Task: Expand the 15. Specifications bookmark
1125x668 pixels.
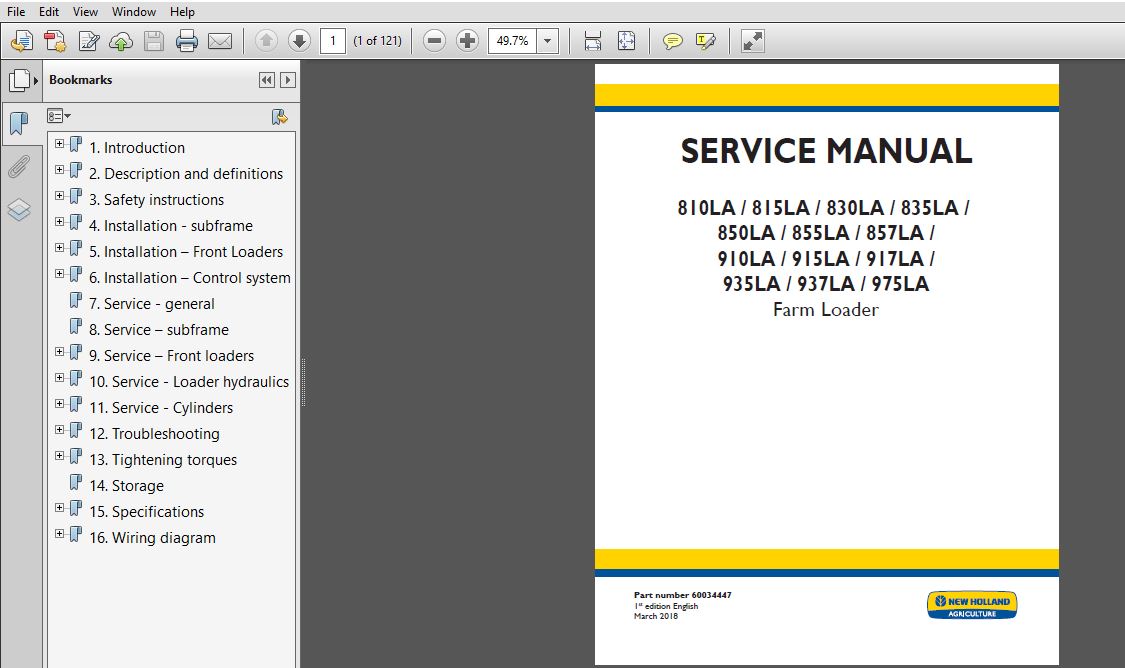Action: [60, 507]
